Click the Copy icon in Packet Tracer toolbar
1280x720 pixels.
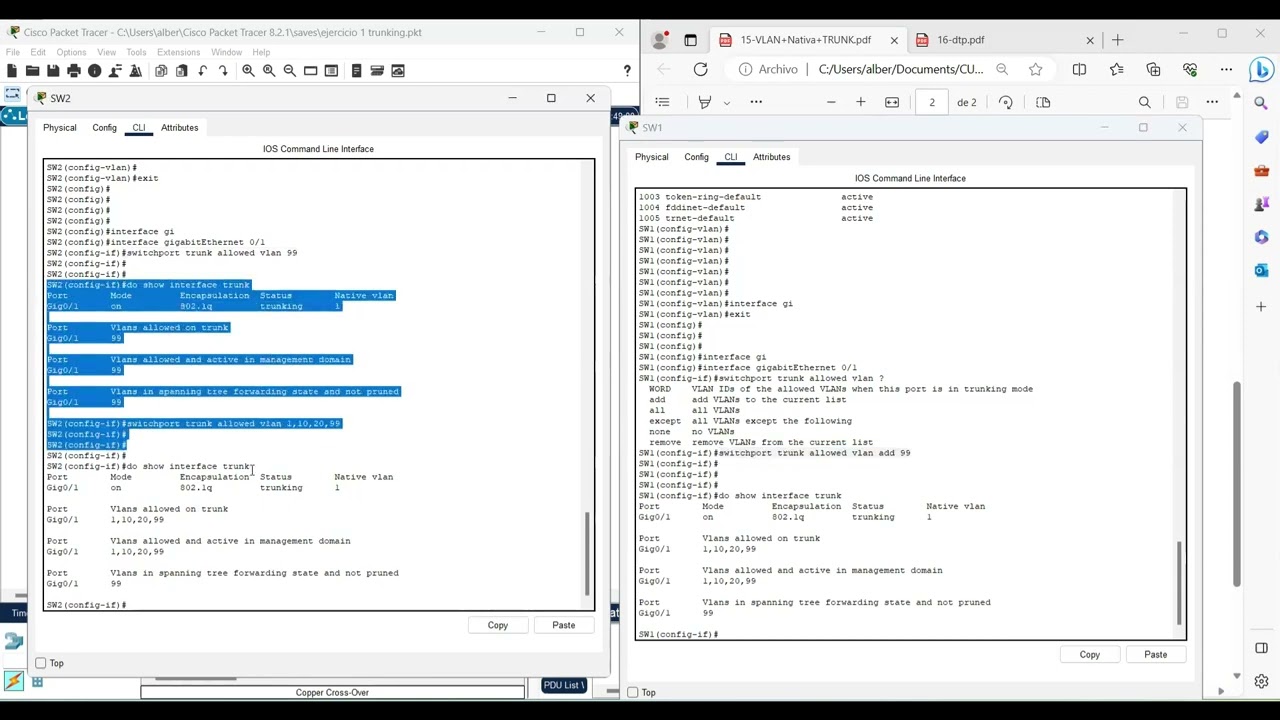pos(161,70)
